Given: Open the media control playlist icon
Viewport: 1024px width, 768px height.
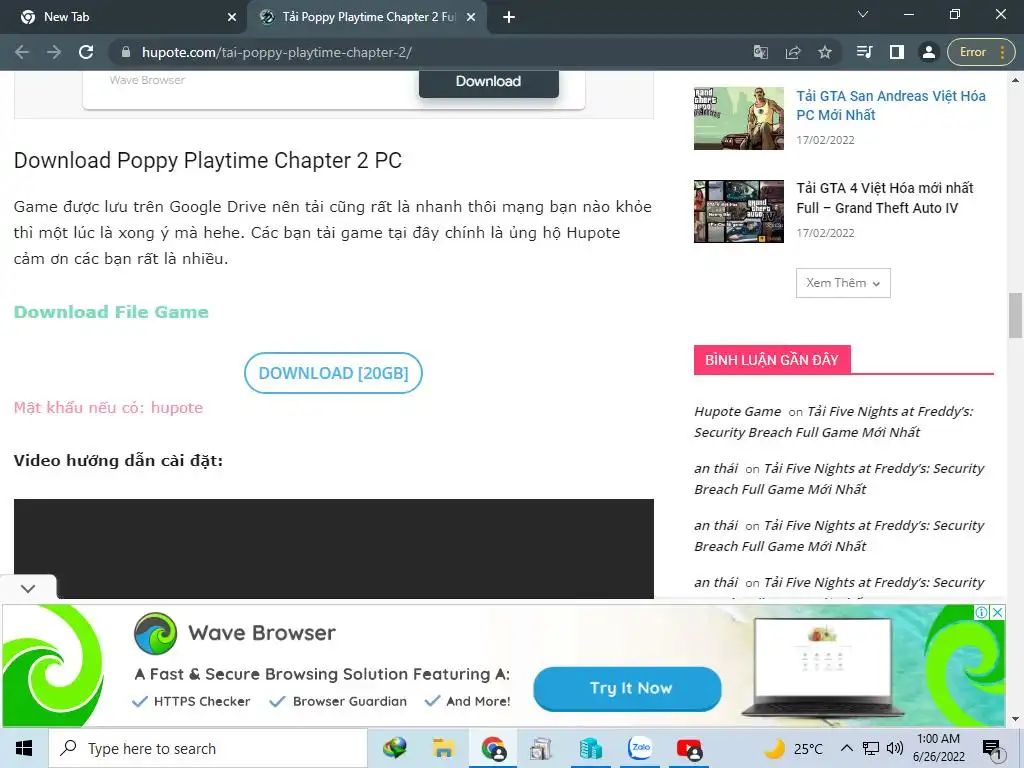Looking at the screenshot, I should [865, 52].
